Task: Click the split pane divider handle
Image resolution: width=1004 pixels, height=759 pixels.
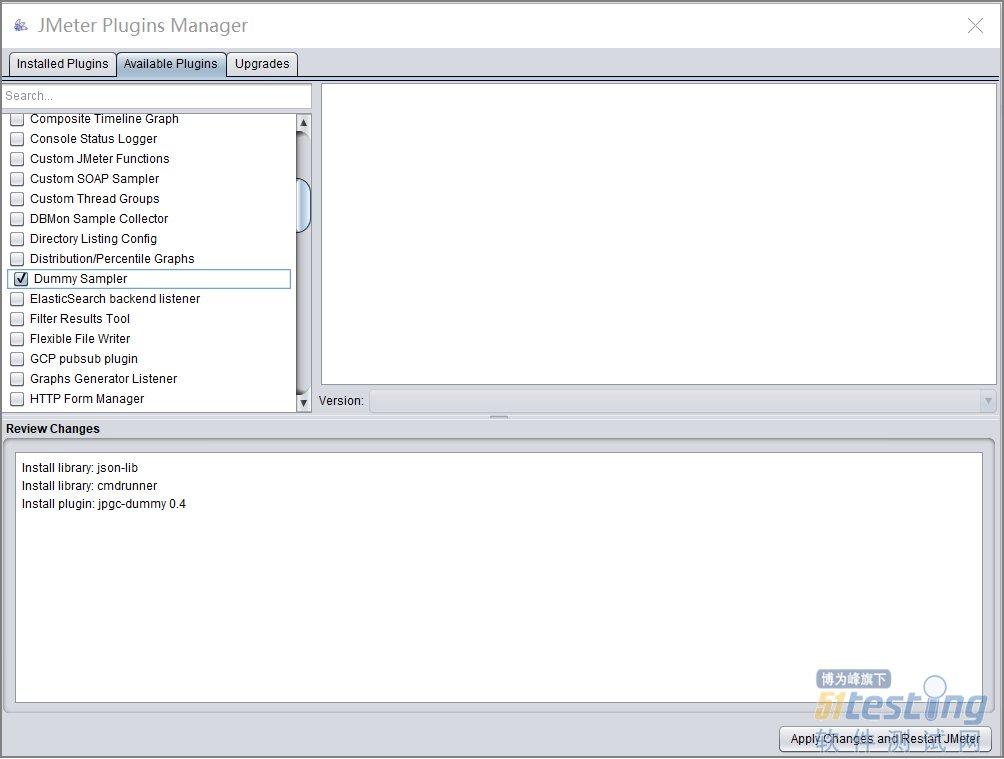Action: 499,417
